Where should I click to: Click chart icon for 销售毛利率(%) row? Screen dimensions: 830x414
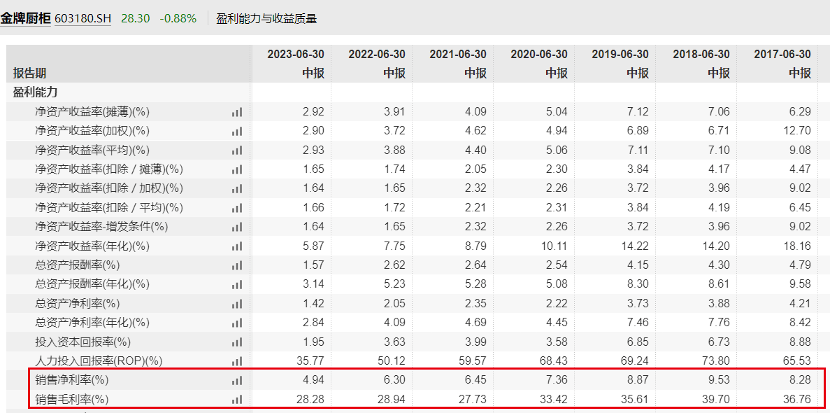237,399
